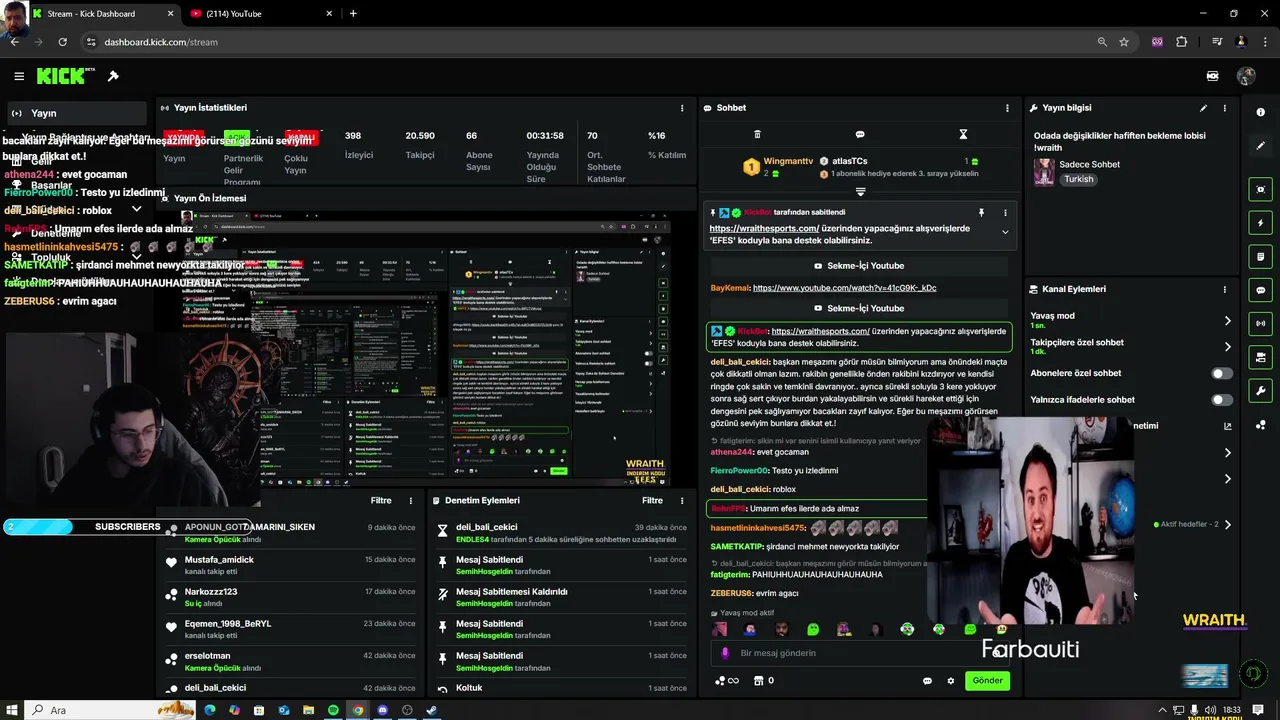1280x720 pixels.
Task: Click the icon left of the profile avatar in Kick header
Action: click(x=1212, y=76)
